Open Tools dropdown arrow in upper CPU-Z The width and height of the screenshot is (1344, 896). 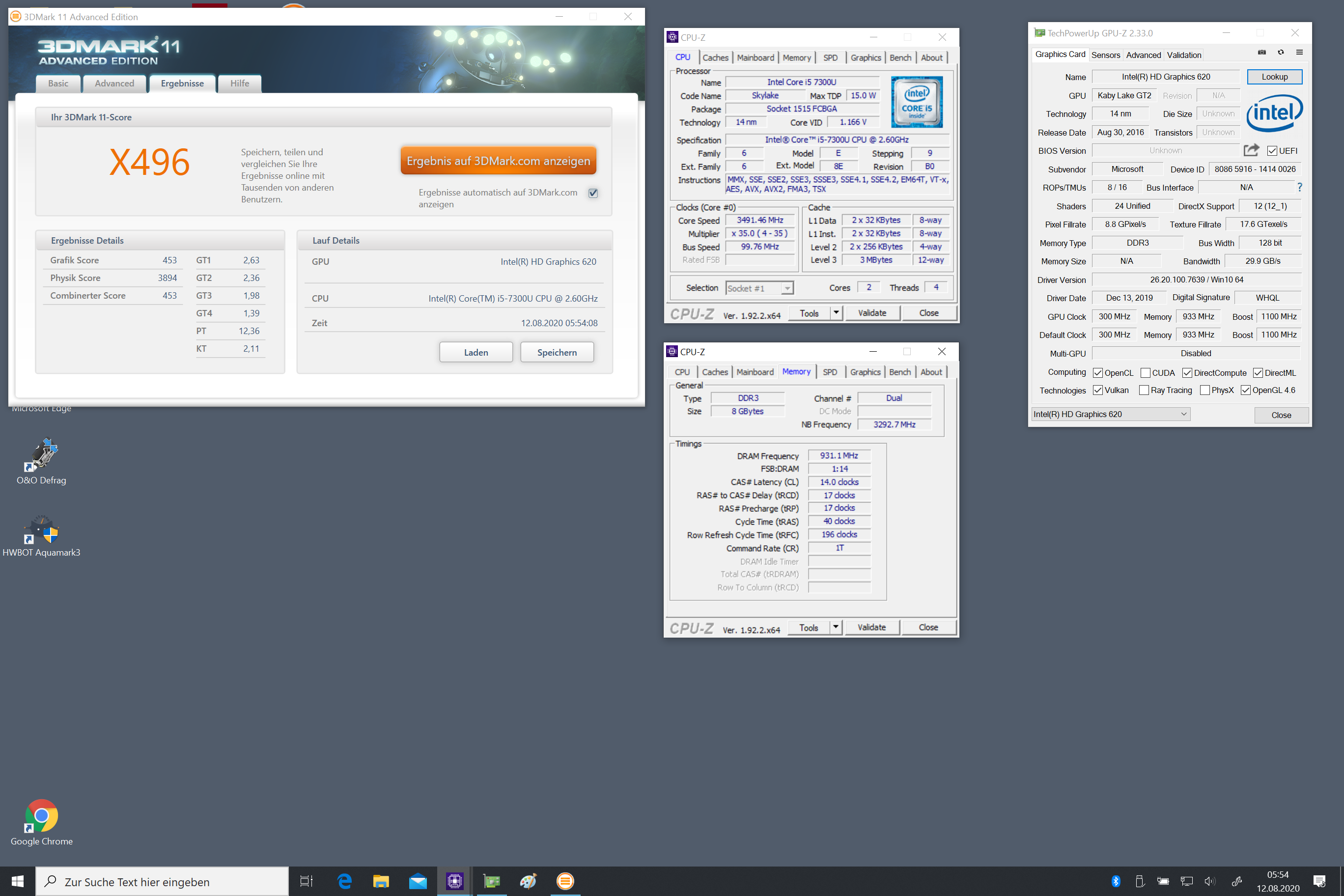coord(836,312)
